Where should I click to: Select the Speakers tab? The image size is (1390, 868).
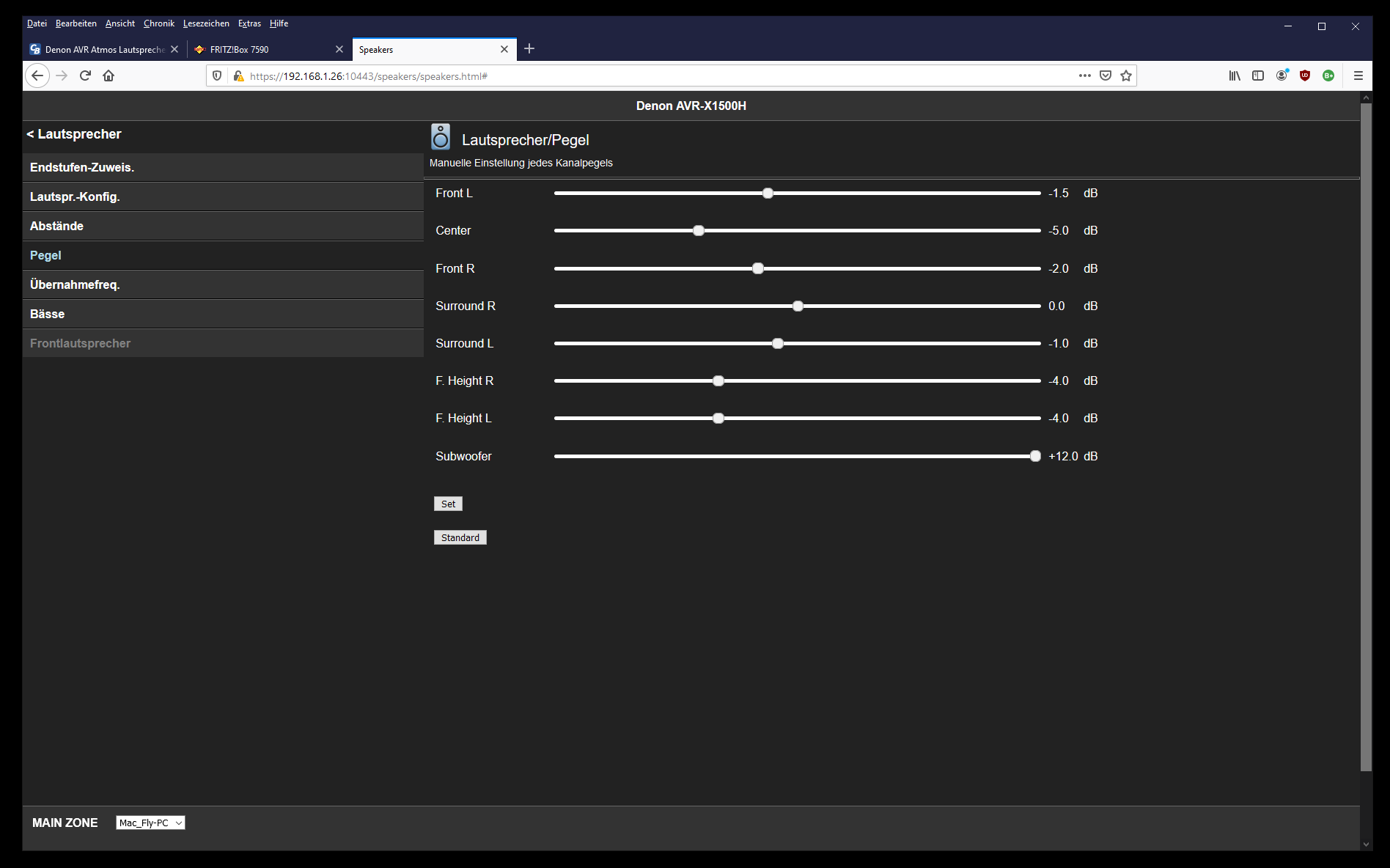434,49
